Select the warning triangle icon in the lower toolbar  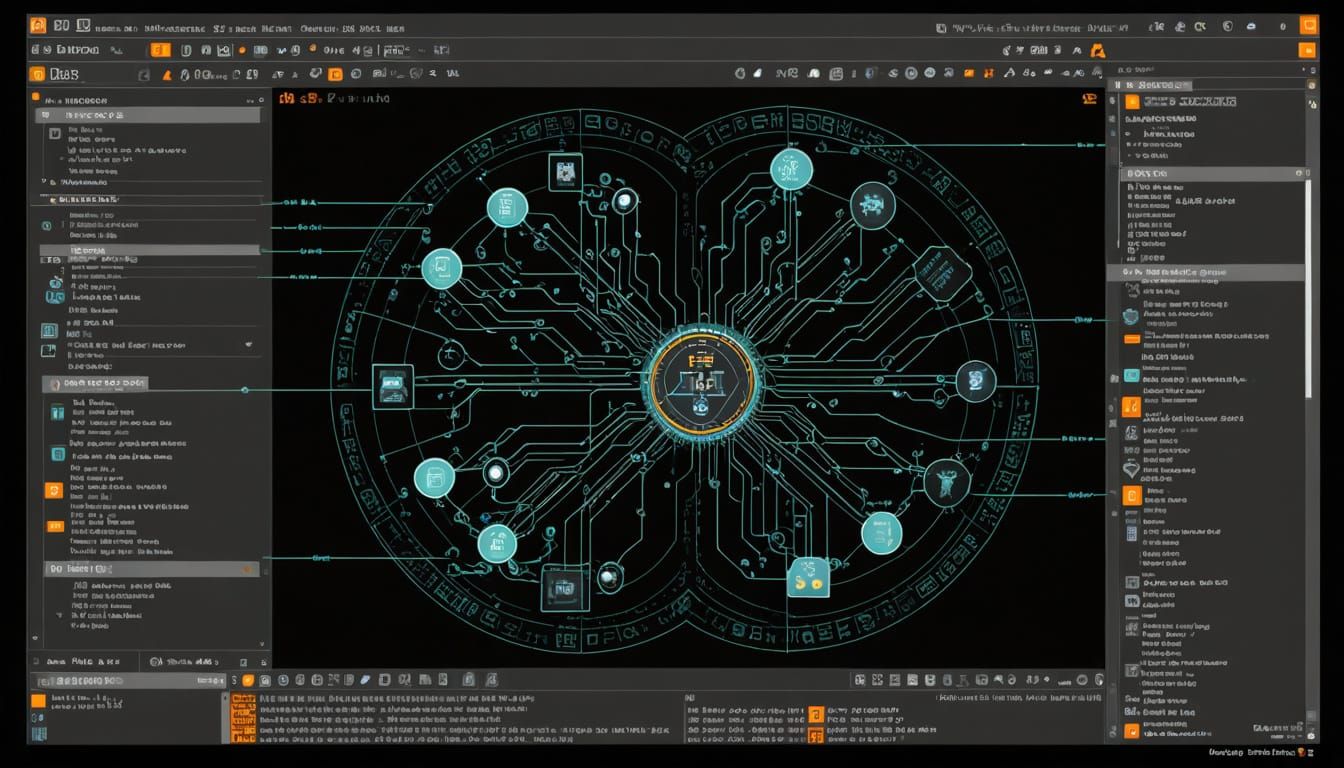(168, 73)
